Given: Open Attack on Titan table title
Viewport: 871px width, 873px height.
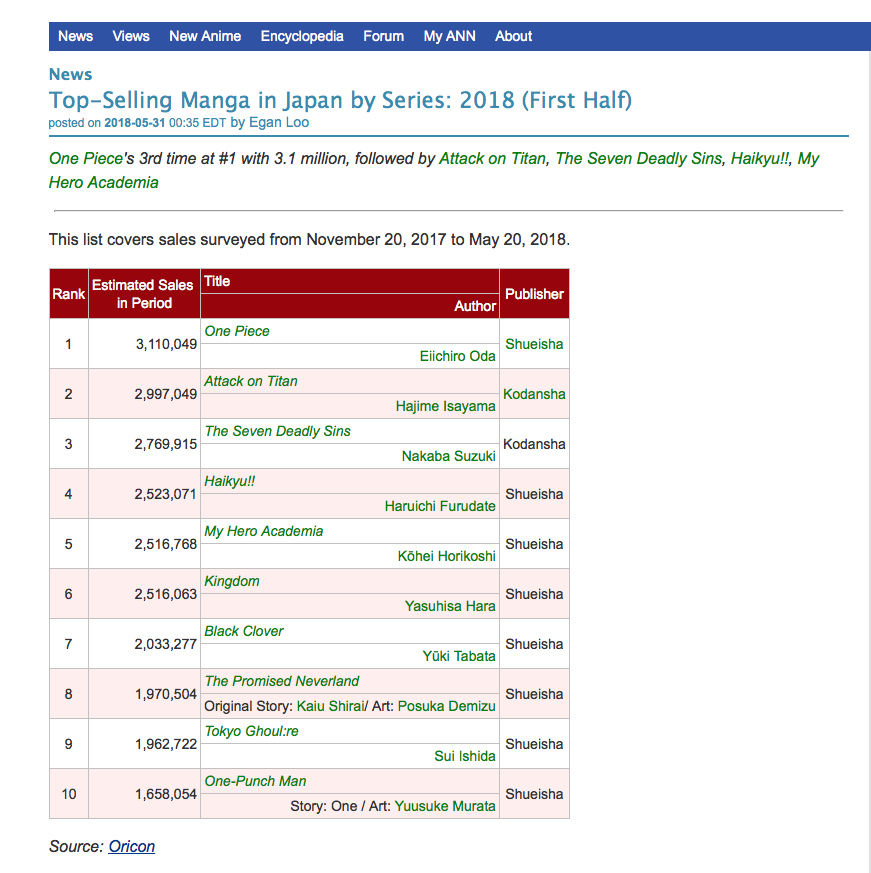Looking at the screenshot, I should 251,381.
